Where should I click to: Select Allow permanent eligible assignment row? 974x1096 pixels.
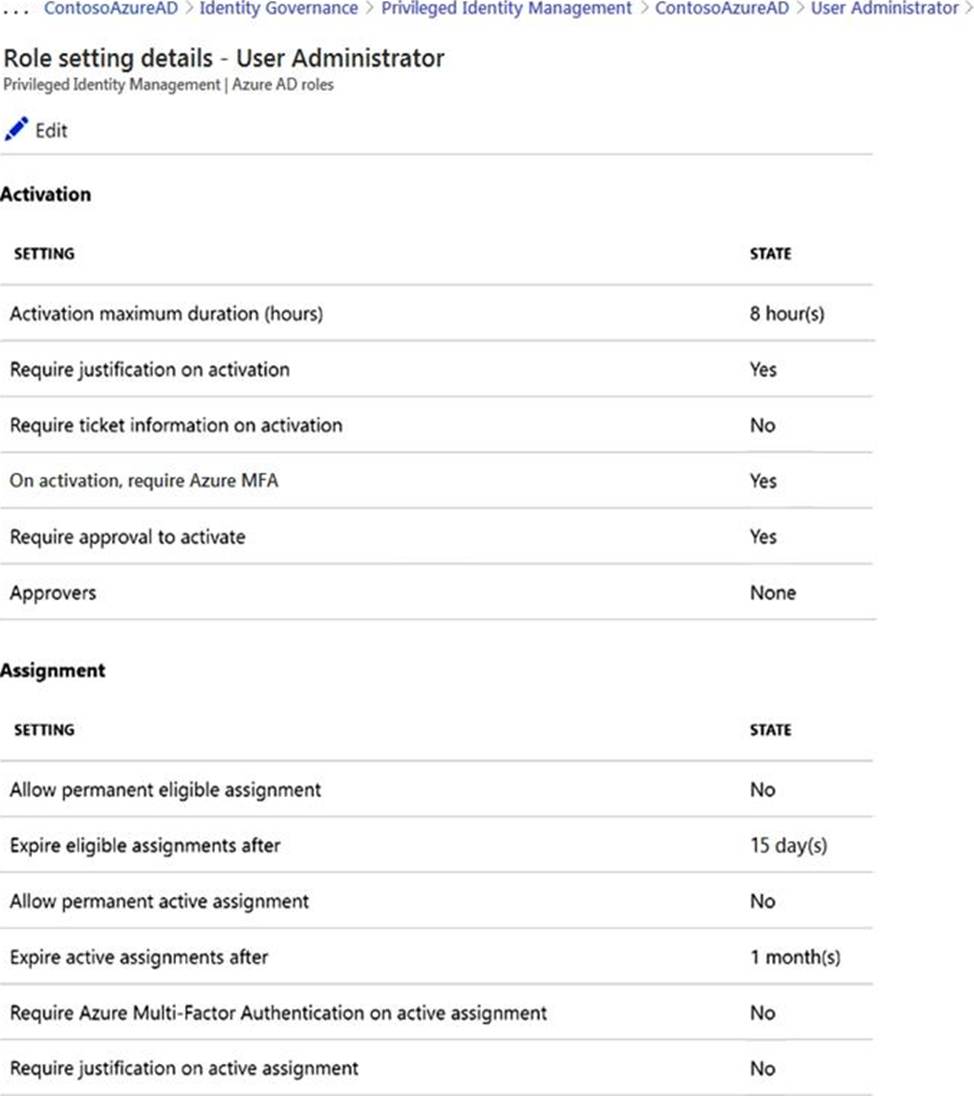(165, 790)
